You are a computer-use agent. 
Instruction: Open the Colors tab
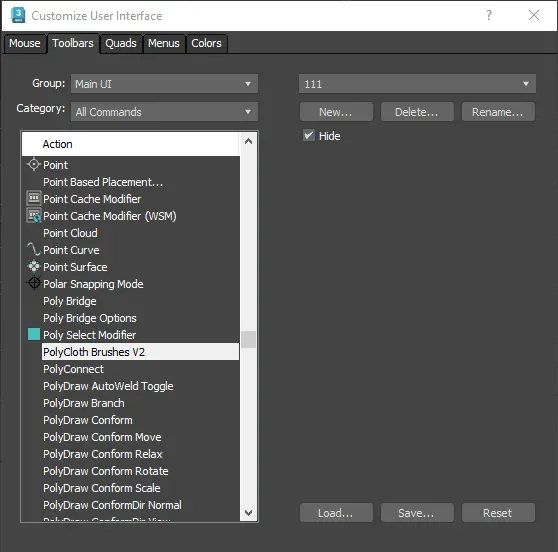click(206, 43)
